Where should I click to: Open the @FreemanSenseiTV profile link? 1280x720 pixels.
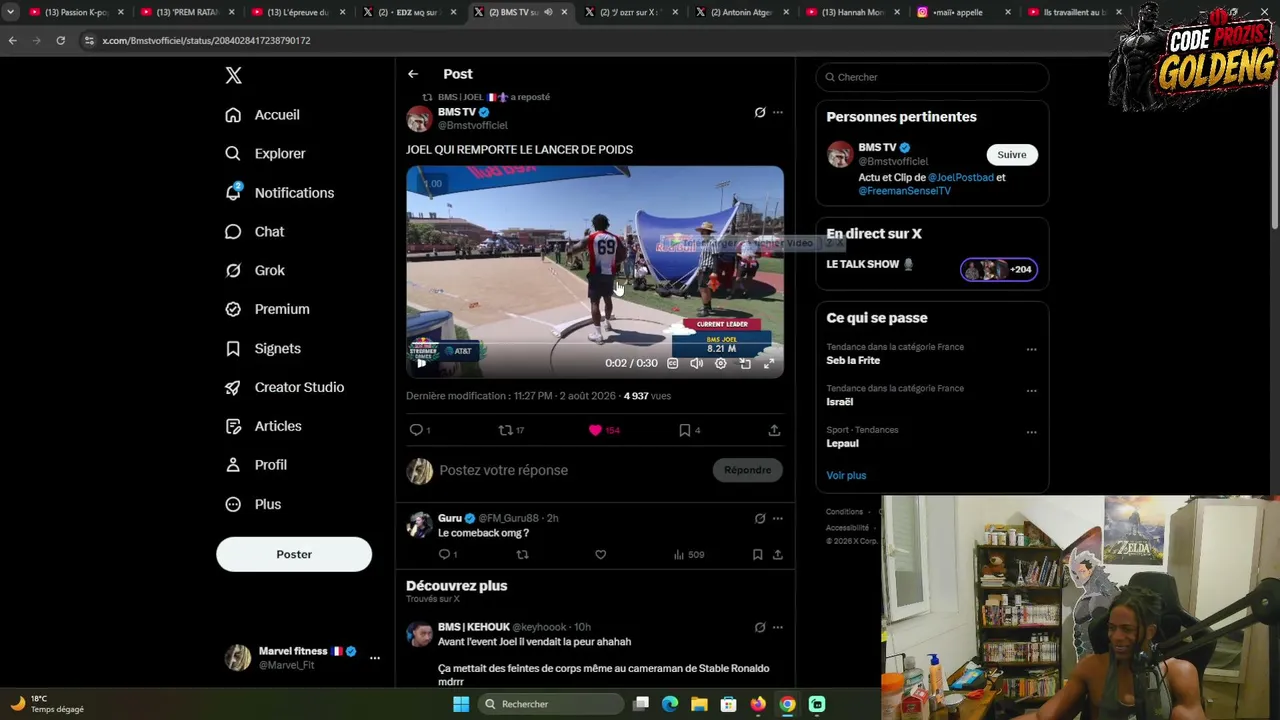[905, 191]
